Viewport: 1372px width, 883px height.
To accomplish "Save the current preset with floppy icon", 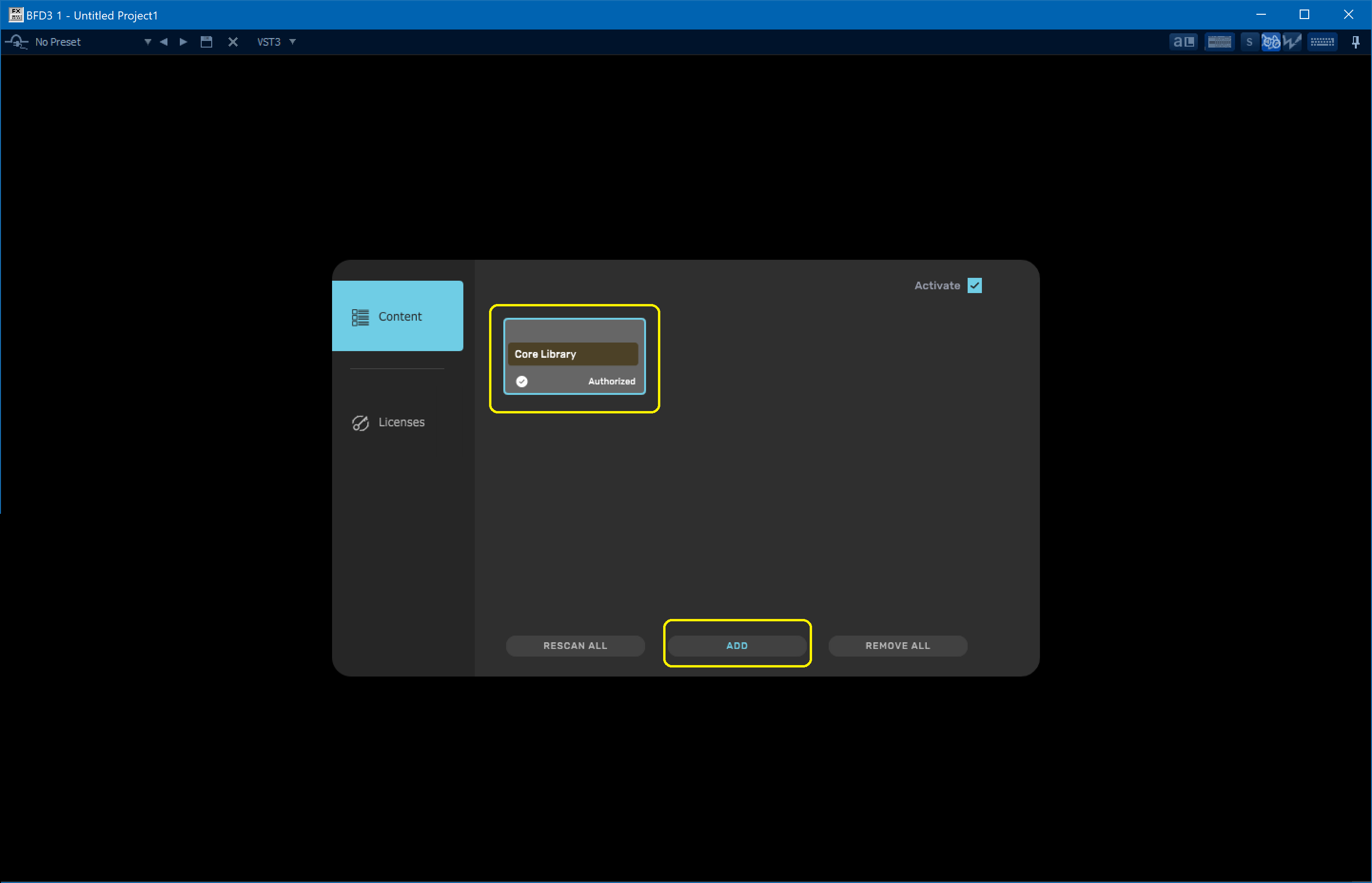I will click(x=206, y=42).
